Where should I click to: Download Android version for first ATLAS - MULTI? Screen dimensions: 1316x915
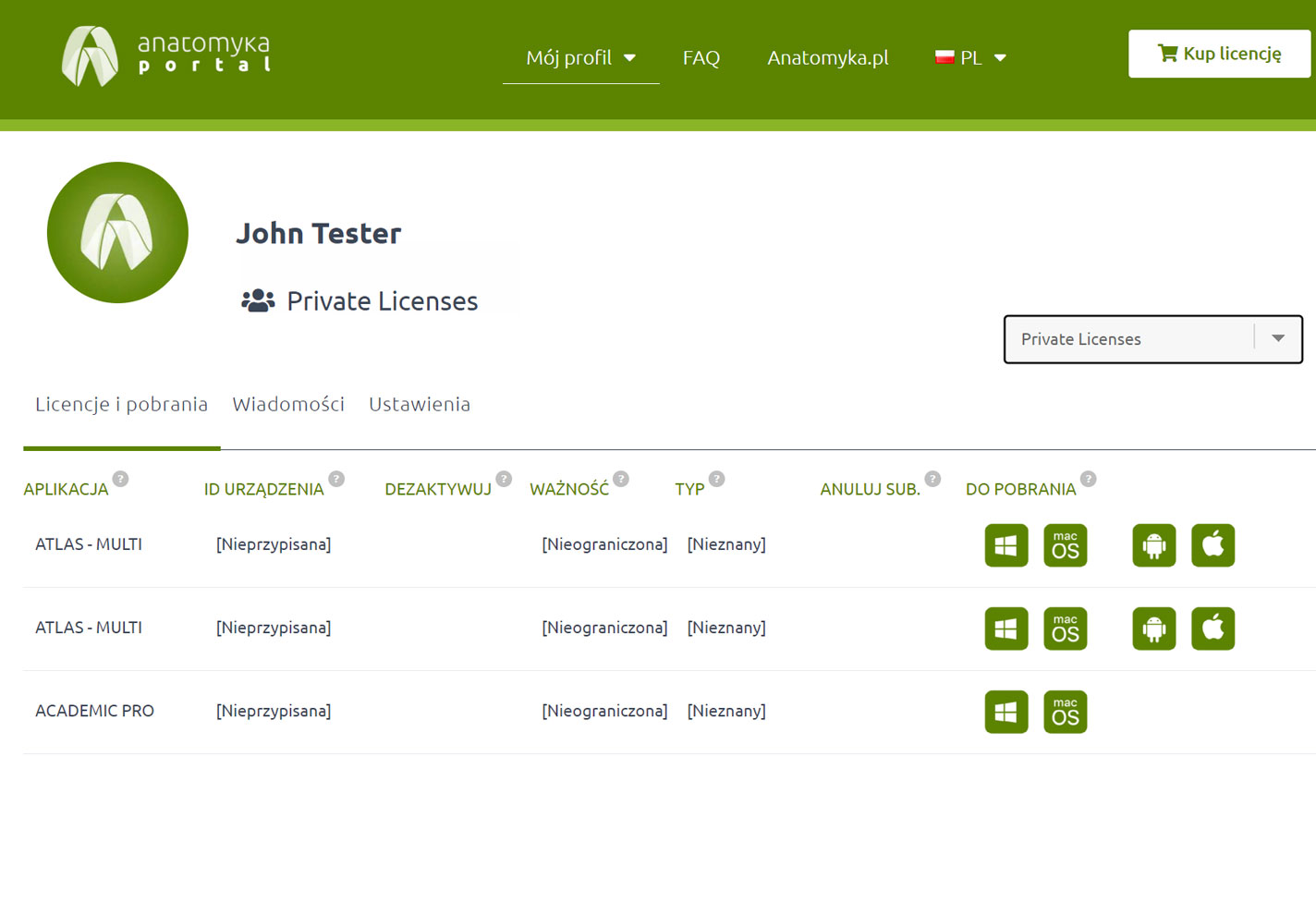1153,545
